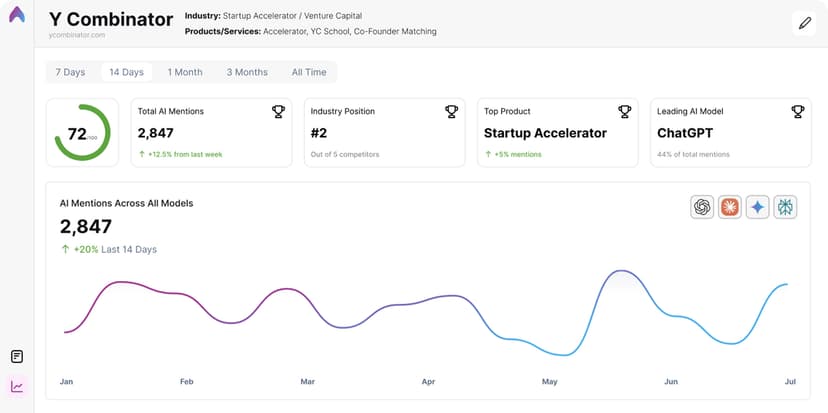
Task: Click trophy icon on Industry Position card
Action: point(451,111)
